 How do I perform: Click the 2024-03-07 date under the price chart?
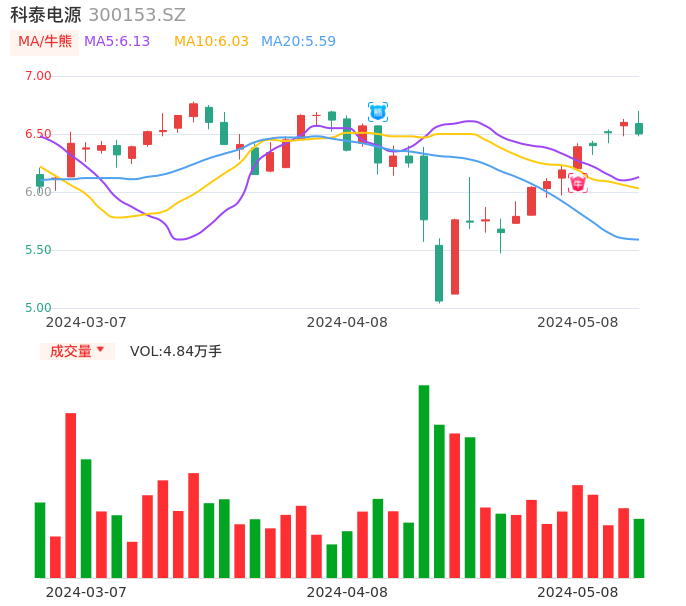(x=86, y=322)
